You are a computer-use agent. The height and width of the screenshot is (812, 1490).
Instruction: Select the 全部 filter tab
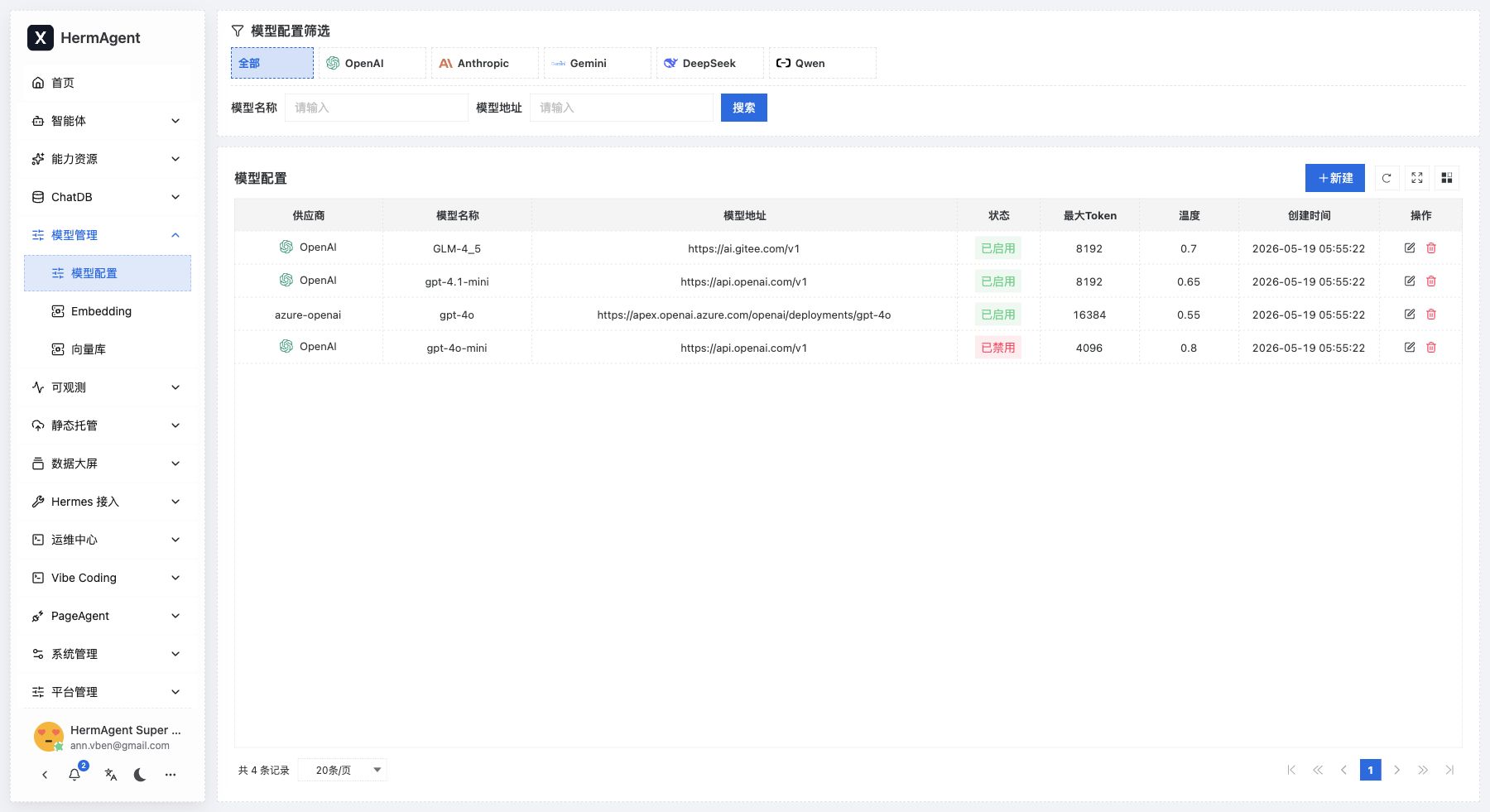coord(272,63)
